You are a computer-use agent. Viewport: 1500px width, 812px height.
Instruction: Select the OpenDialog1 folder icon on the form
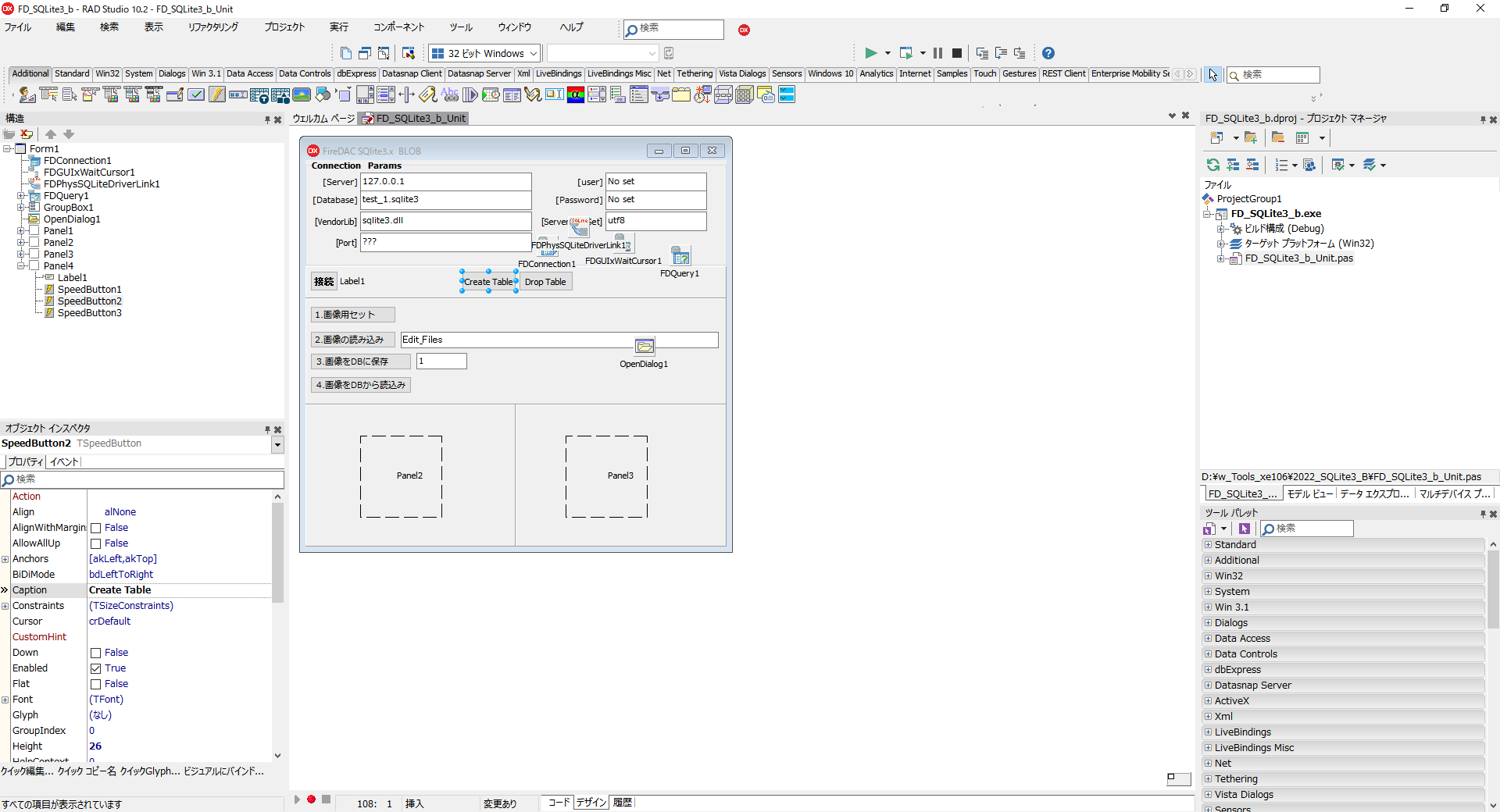[645, 344]
